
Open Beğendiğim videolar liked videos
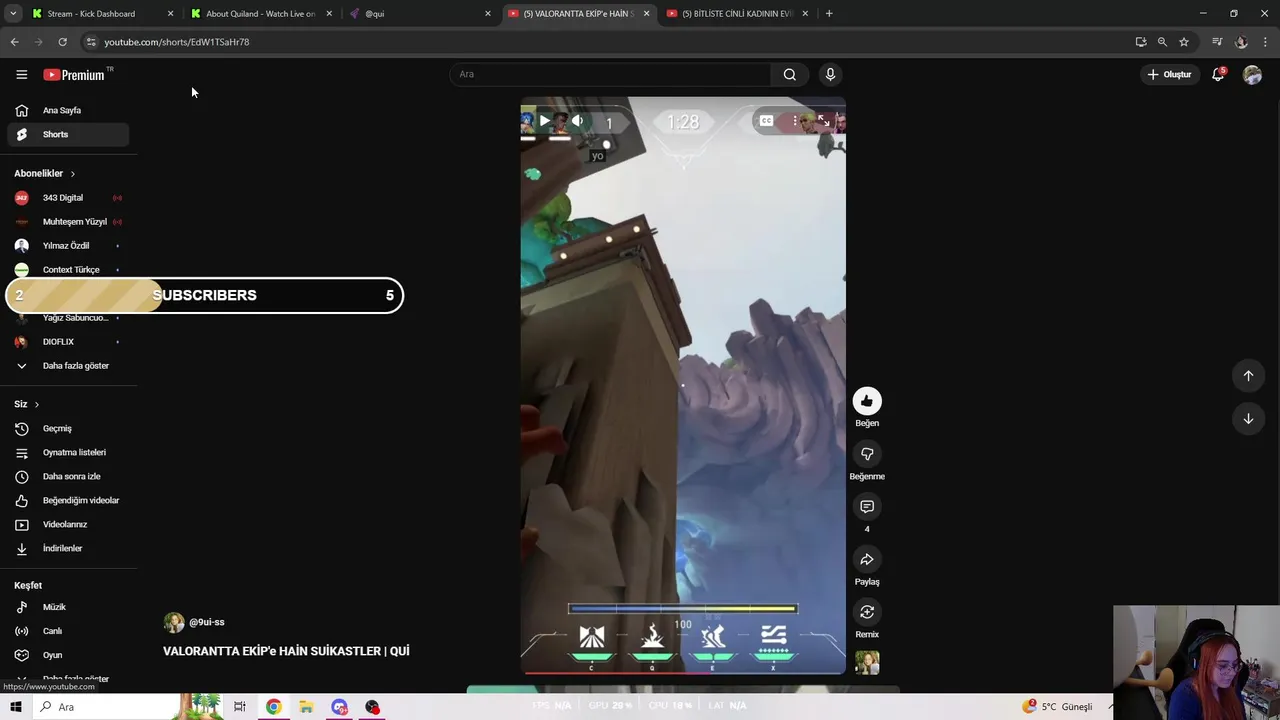coord(68,500)
